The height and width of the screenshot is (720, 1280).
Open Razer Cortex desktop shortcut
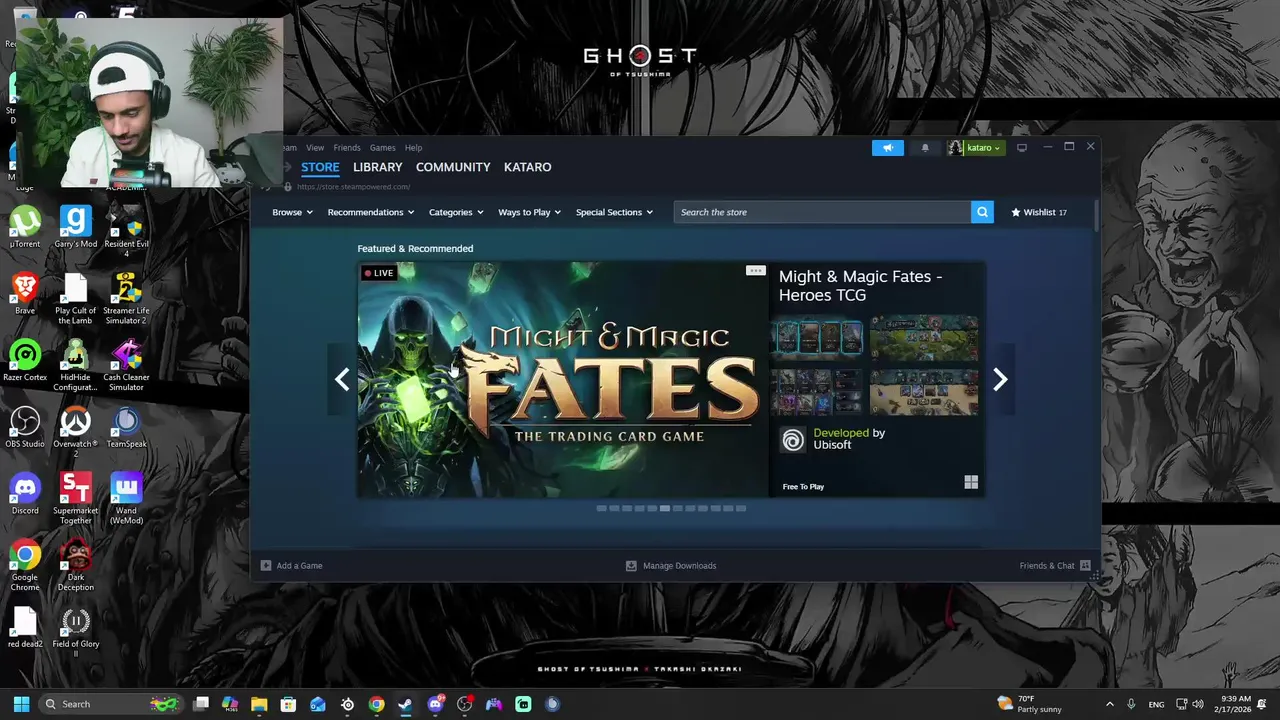(x=25, y=361)
